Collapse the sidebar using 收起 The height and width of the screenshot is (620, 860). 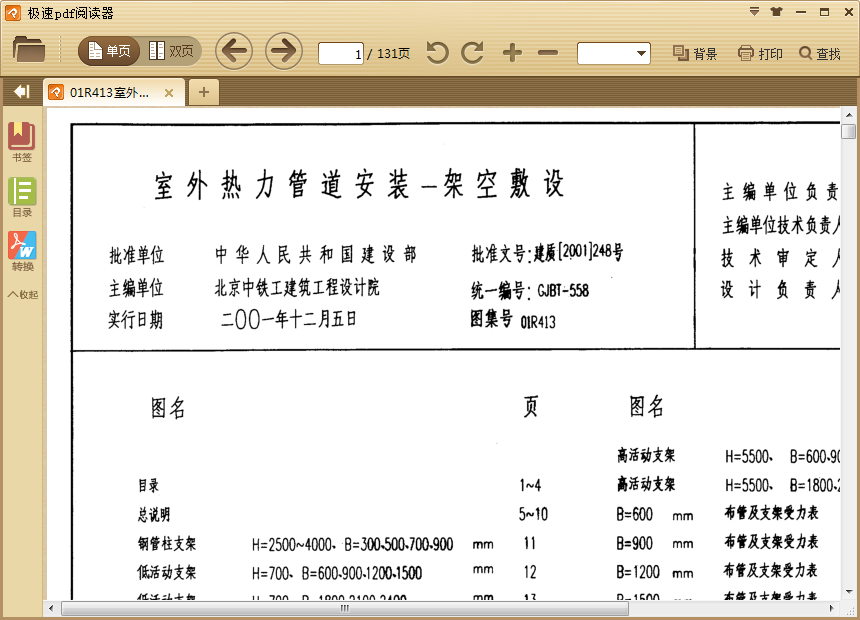(21, 293)
